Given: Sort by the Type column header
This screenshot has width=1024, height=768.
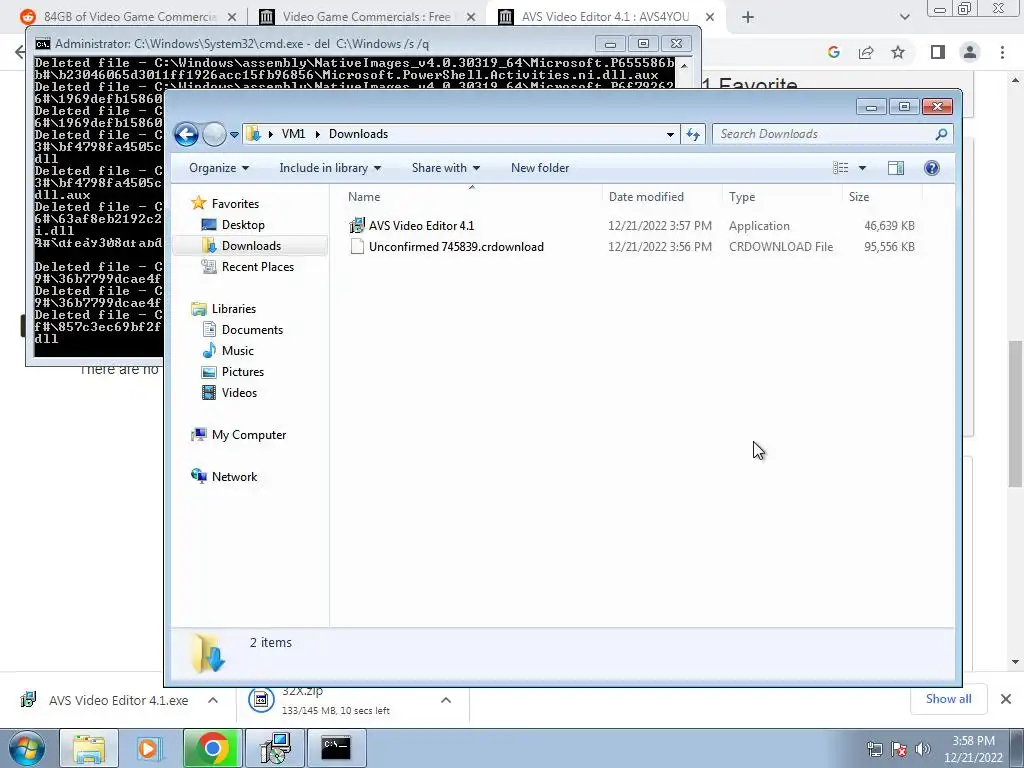Looking at the screenshot, I should (x=782, y=197).
